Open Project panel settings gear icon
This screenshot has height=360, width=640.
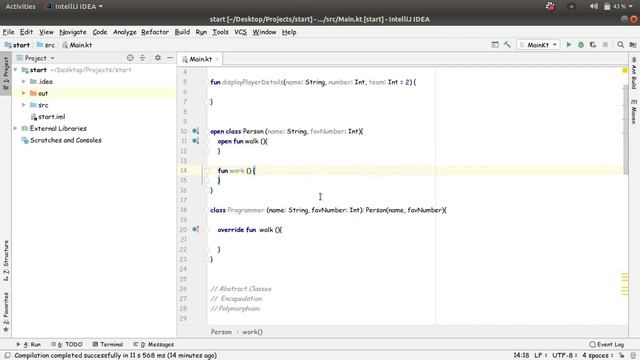tap(158, 58)
